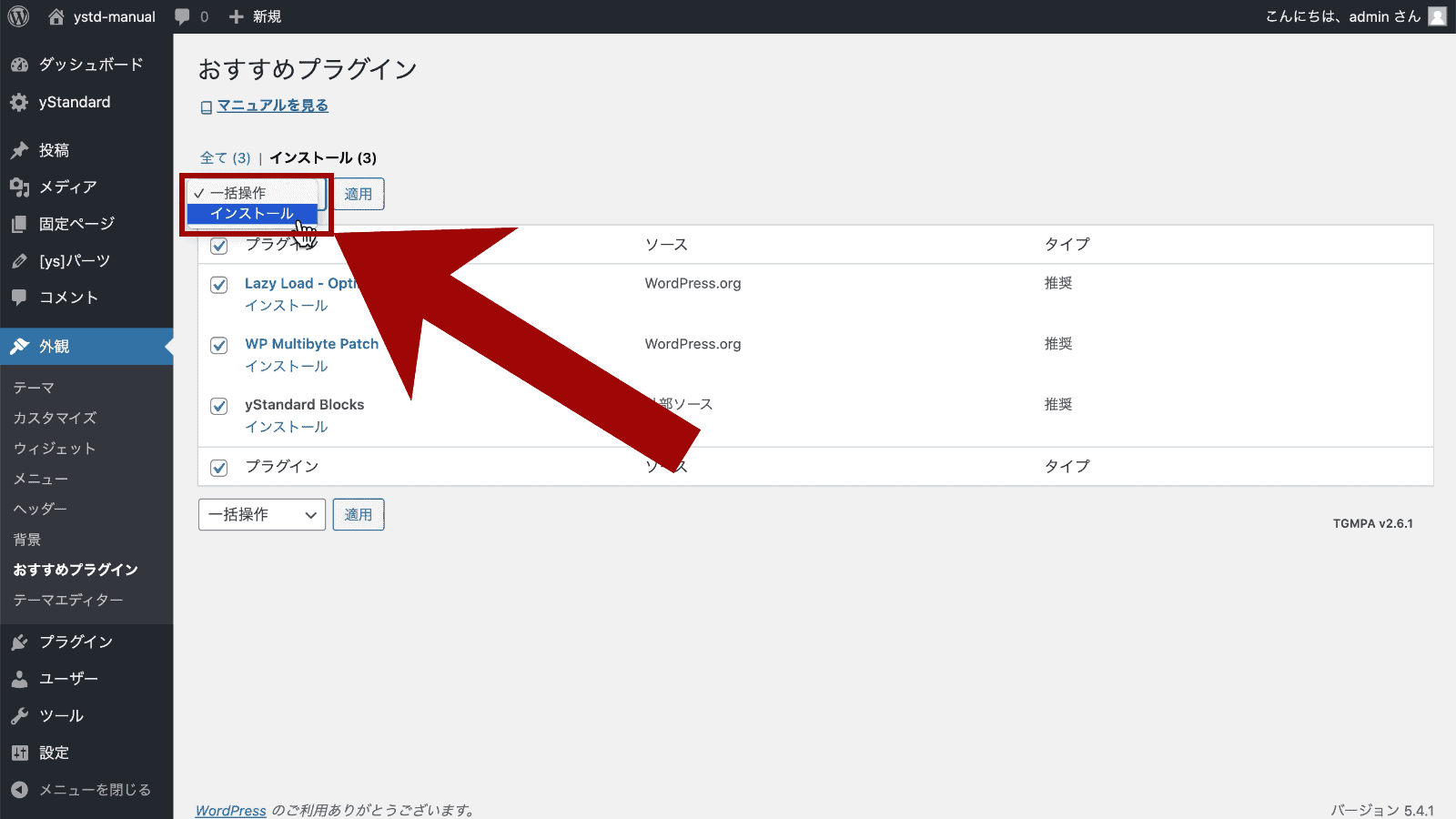Open the マニュアルを見る link
The height and width of the screenshot is (819, 1456).
click(x=273, y=106)
